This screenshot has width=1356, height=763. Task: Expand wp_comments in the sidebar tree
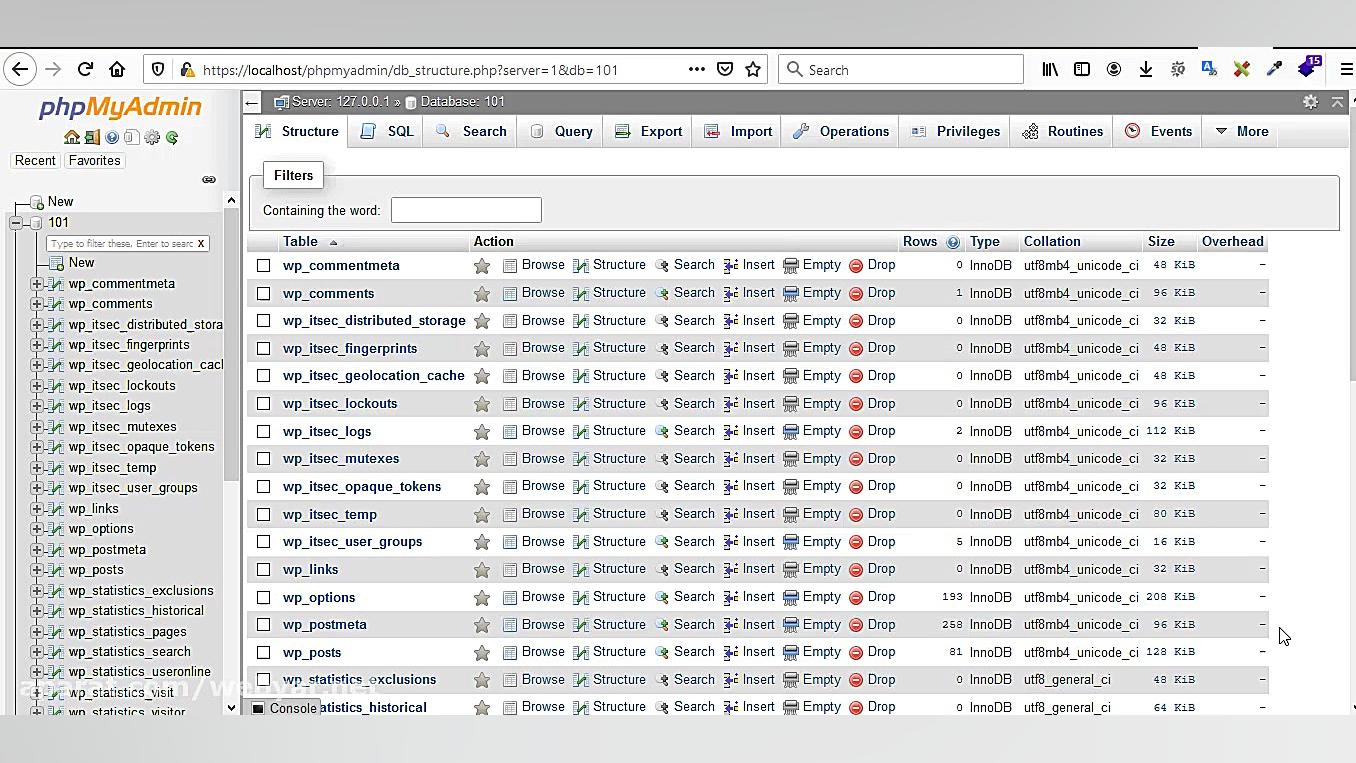point(37,304)
